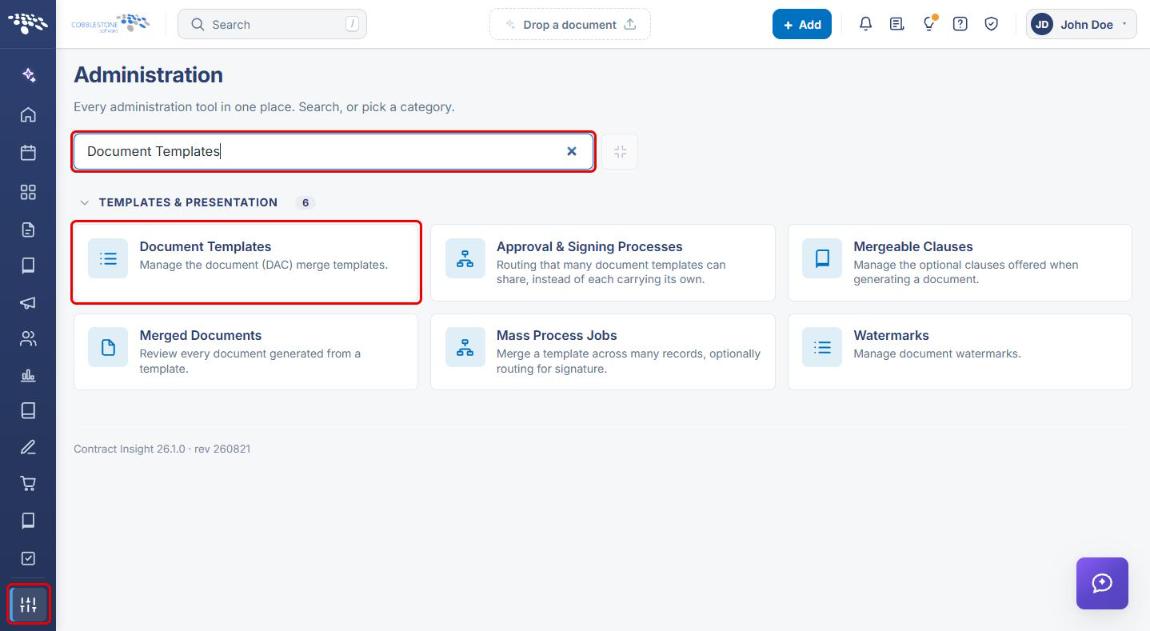Click the Drop a document upload area
Screen dimensions: 1150x631
click(x=570, y=24)
